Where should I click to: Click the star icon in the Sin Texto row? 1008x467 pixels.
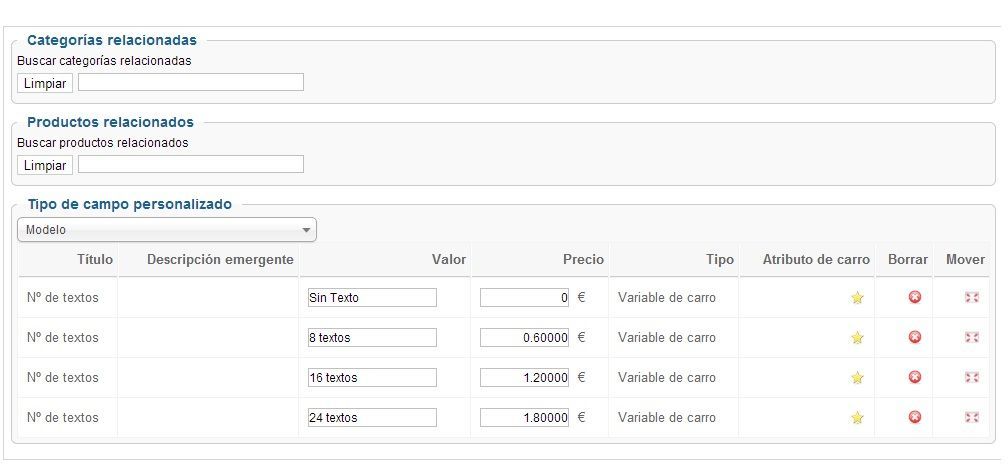click(x=857, y=297)
